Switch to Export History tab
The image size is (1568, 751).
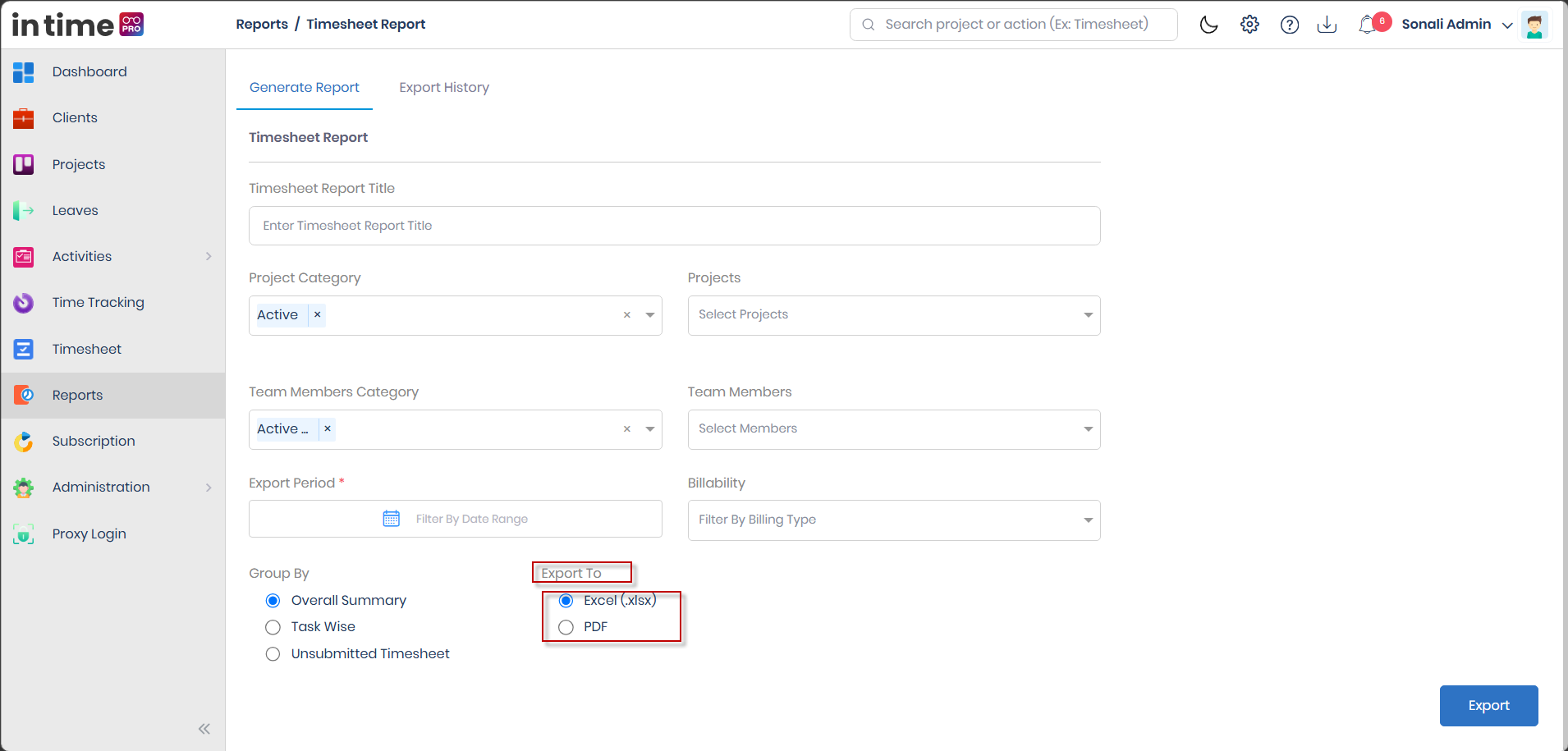[x=444, y=88]
